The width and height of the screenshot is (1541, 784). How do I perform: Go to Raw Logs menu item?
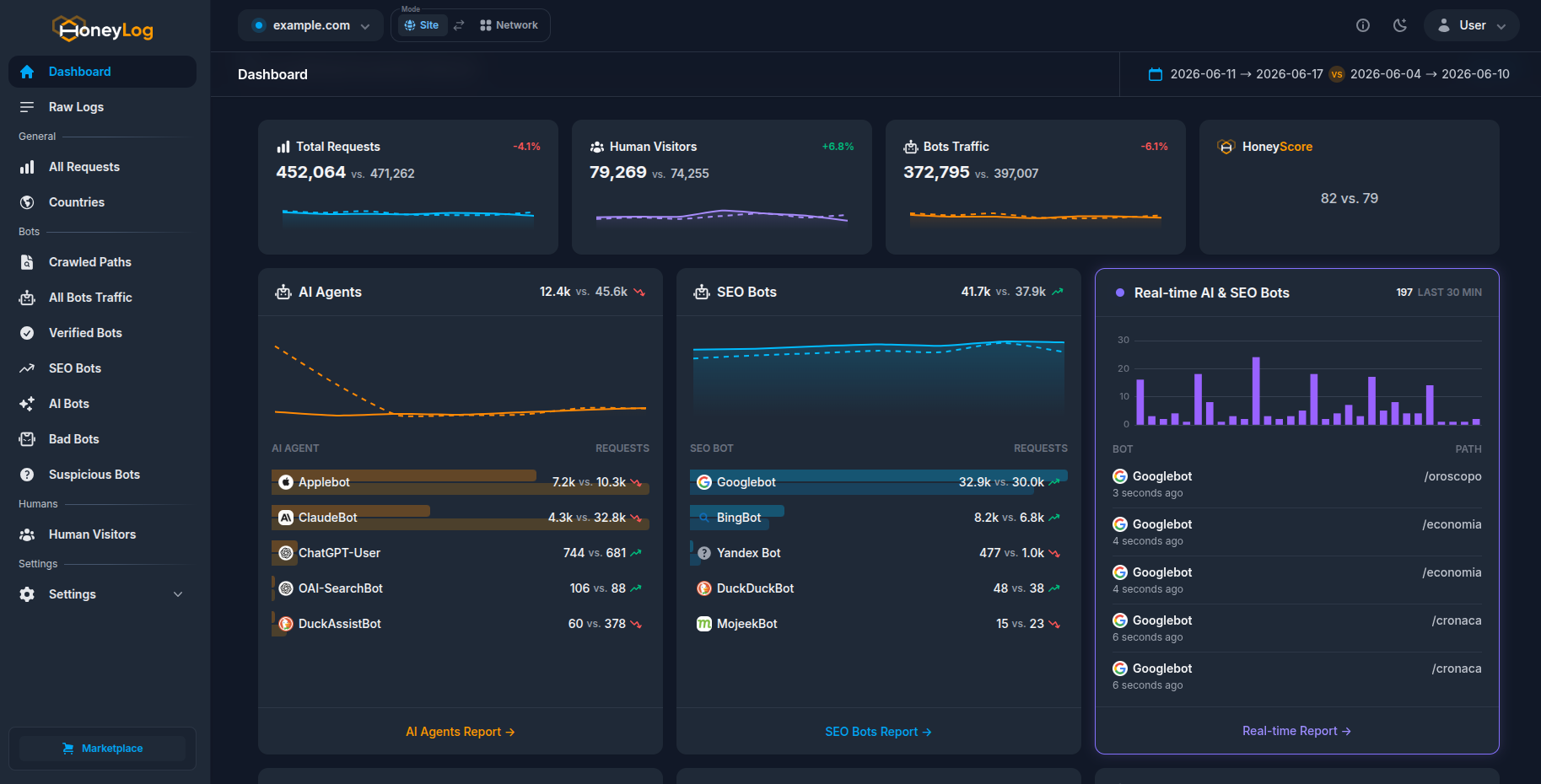point(102,107)
